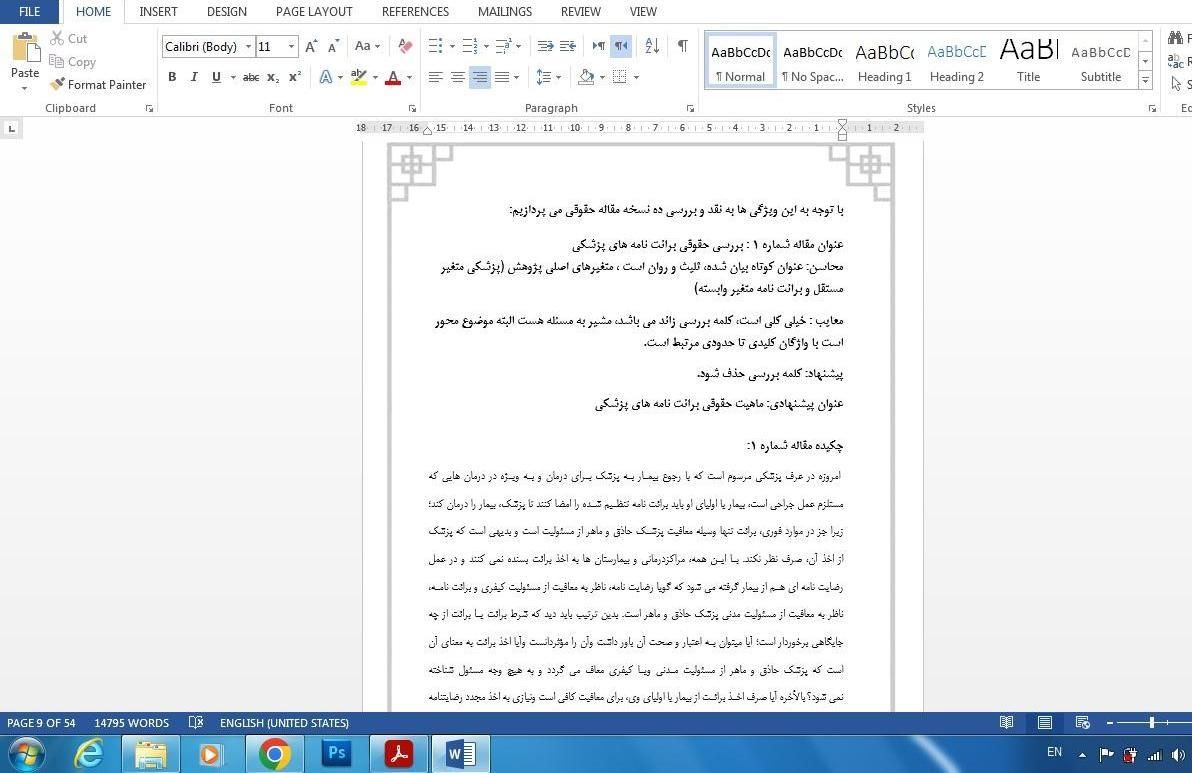Toggle Bold formatting
This screenshot has width=1192, height=773.
(172, 77)
